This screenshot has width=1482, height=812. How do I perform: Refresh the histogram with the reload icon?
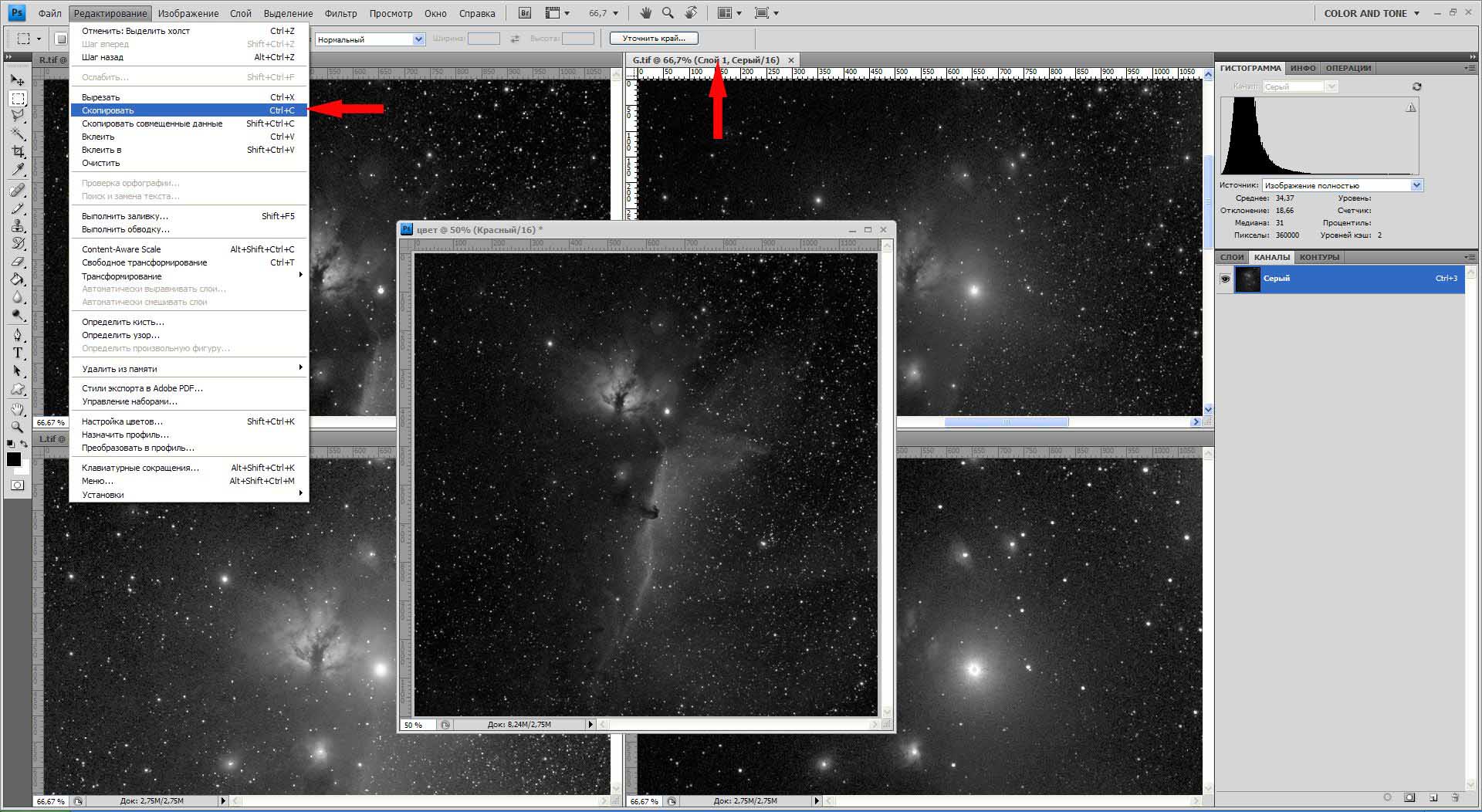pos(1416,86)
